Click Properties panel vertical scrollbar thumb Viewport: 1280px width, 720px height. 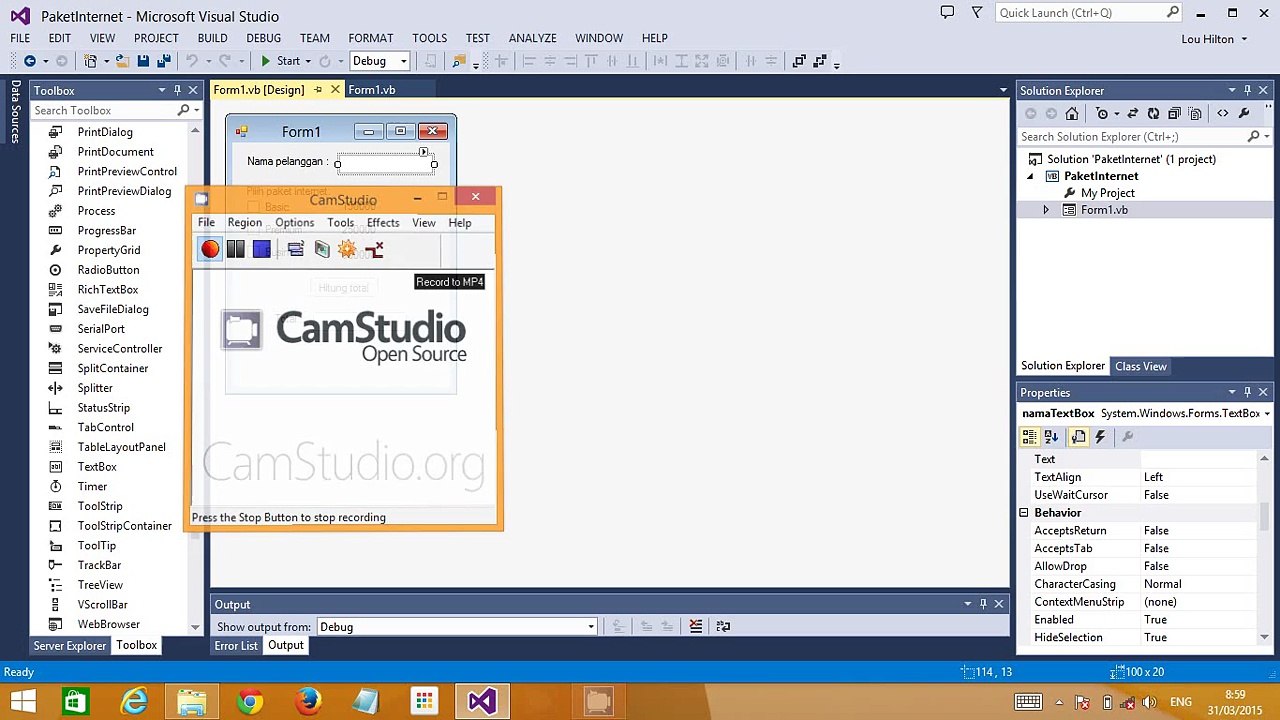coord(1265,515)
